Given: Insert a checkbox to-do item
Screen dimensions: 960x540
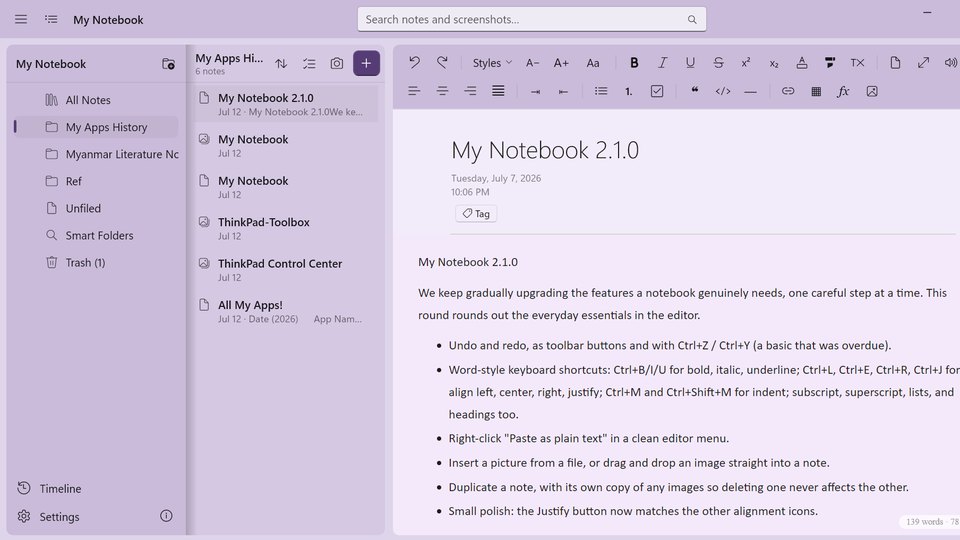Looking at the screenshot, I should point(657,91).
